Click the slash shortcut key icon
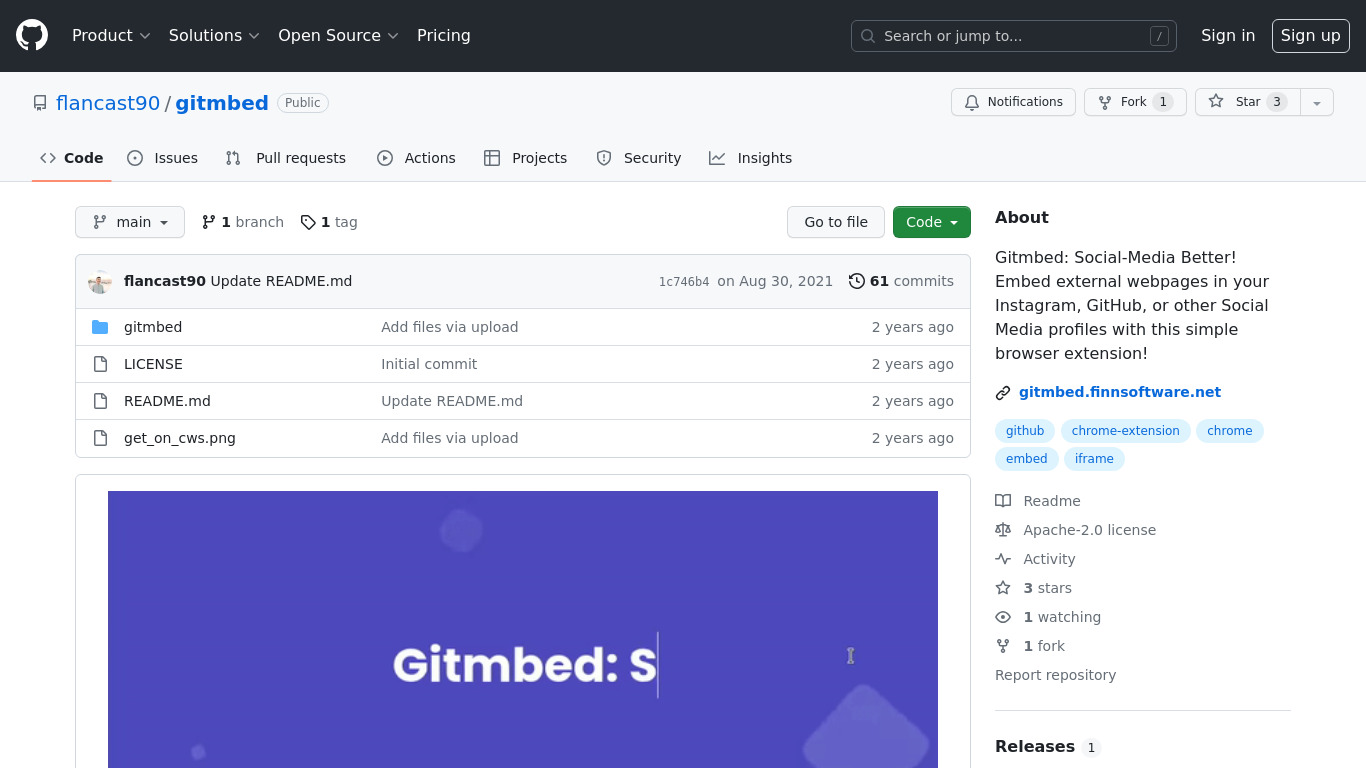Image resolution: width=1366 pixels, height=768 pixels. click(x=1159, y=36)
